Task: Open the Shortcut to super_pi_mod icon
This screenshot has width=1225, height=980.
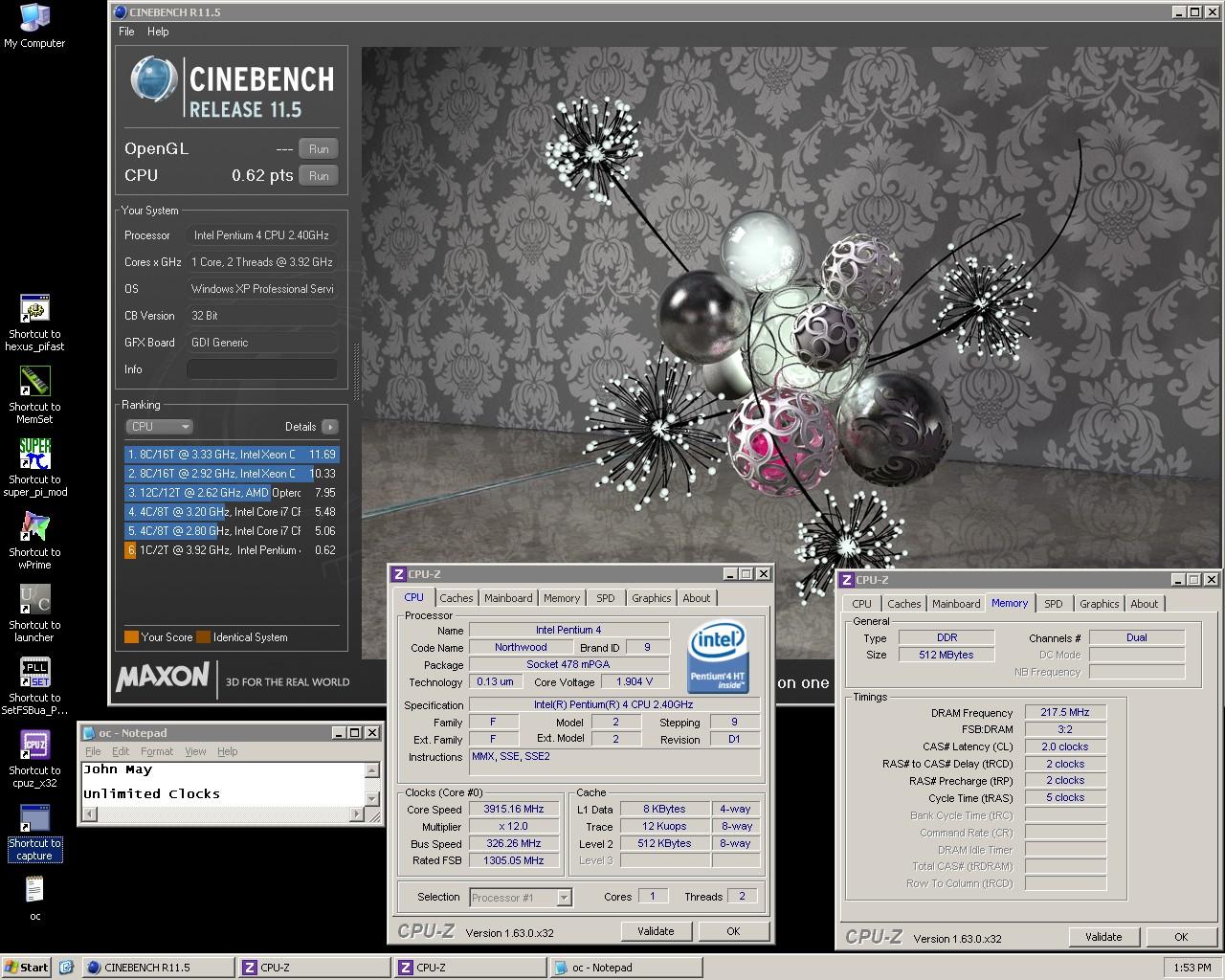Action: [34, 468]
